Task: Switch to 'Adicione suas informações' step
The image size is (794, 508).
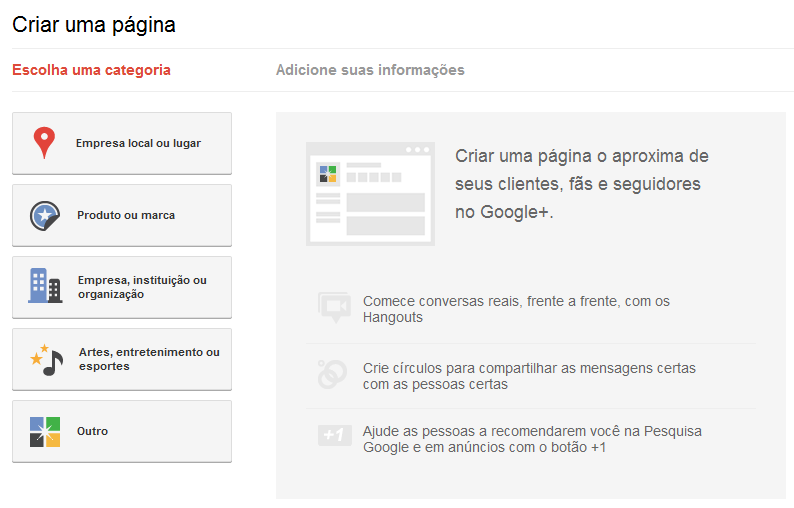Action: tap(370, 70)
